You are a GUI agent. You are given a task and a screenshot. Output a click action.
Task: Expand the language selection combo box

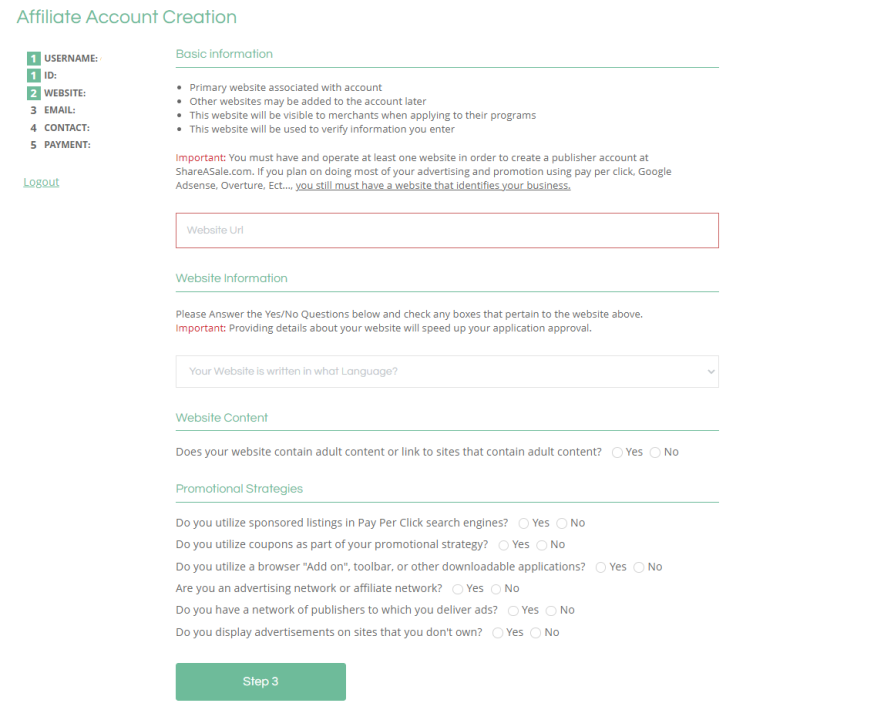tap(447, 371)
